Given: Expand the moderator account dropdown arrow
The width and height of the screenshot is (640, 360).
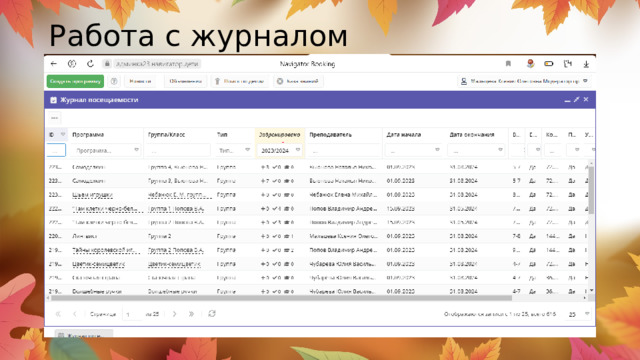Looking at the screenshot, I should [585, 81].
